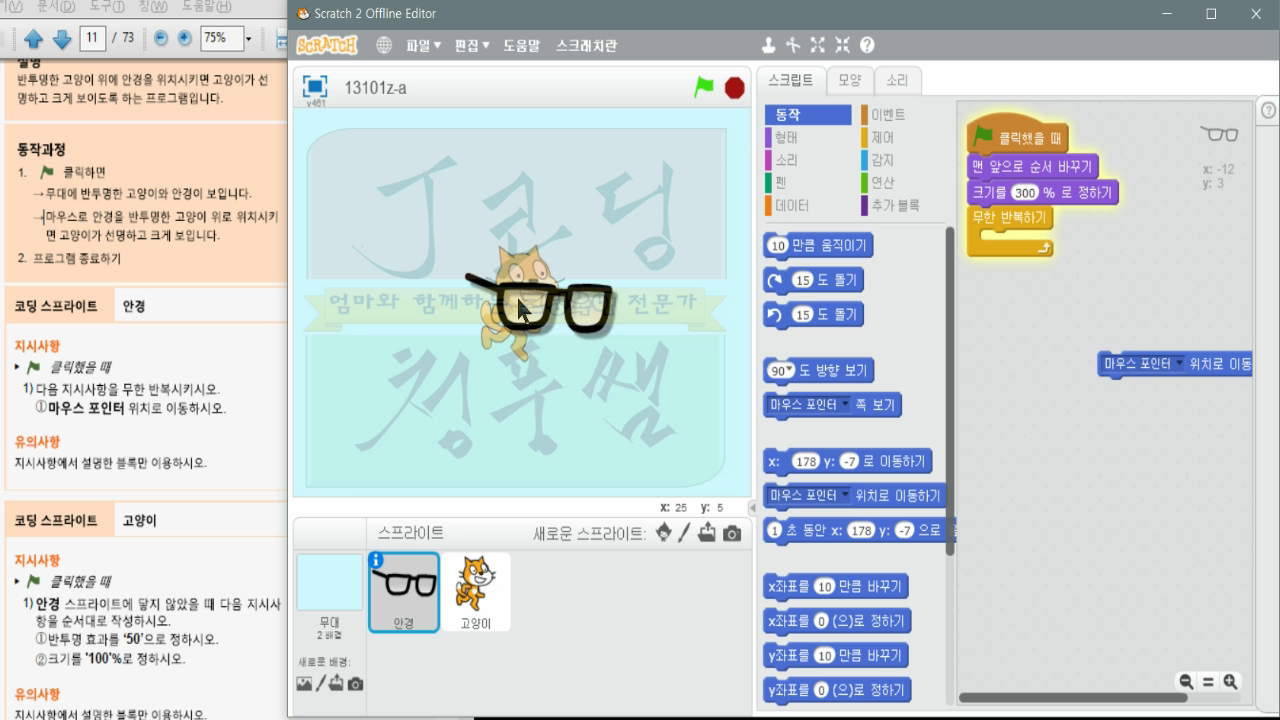Image resolution: width=1280 pixels, height=720 pixels.
Task: Select the duplicate (stamp) toolbar tool
Action: (x=768, y=45)
